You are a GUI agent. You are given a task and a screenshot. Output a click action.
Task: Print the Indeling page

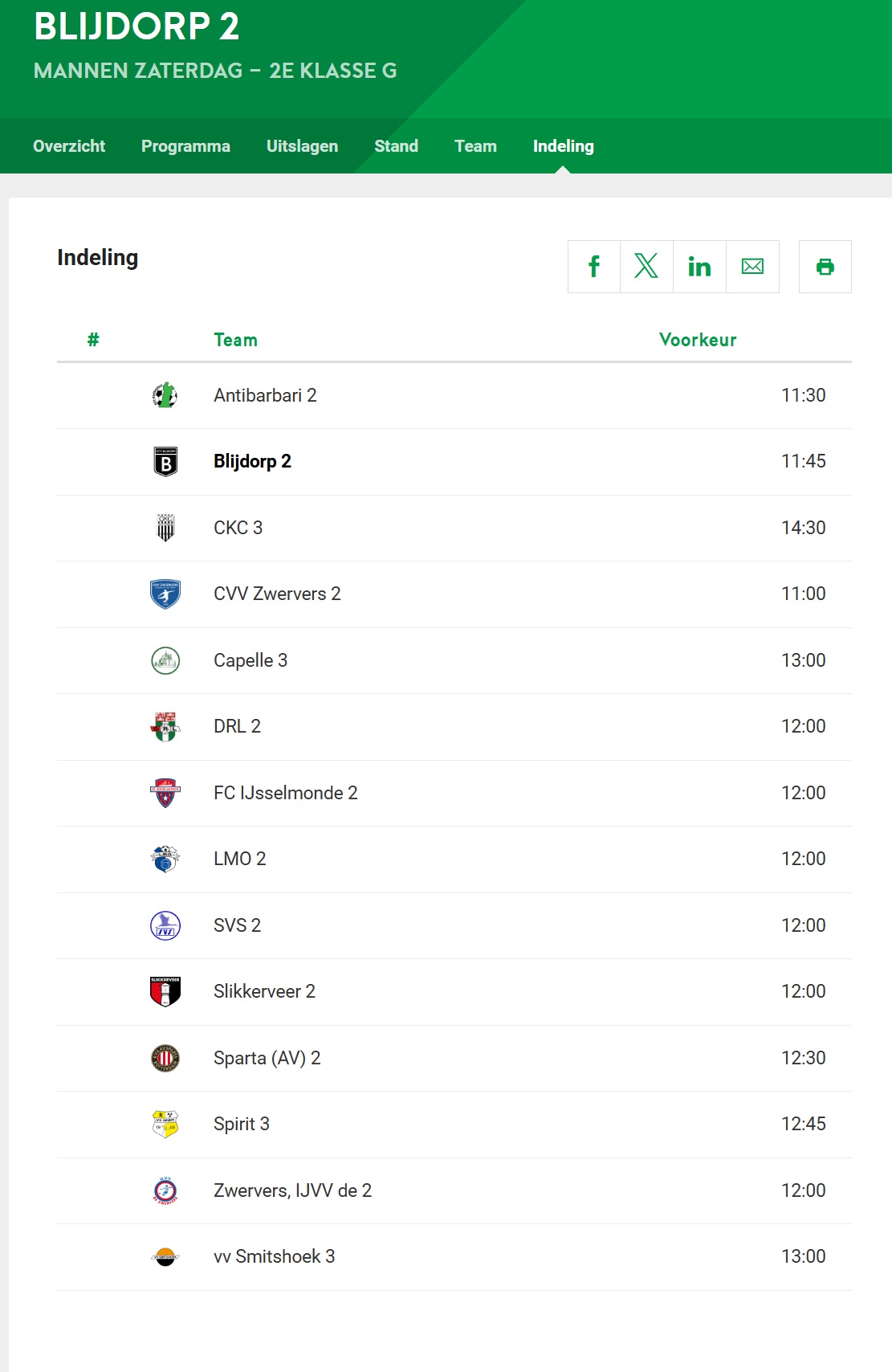[825, 267]
